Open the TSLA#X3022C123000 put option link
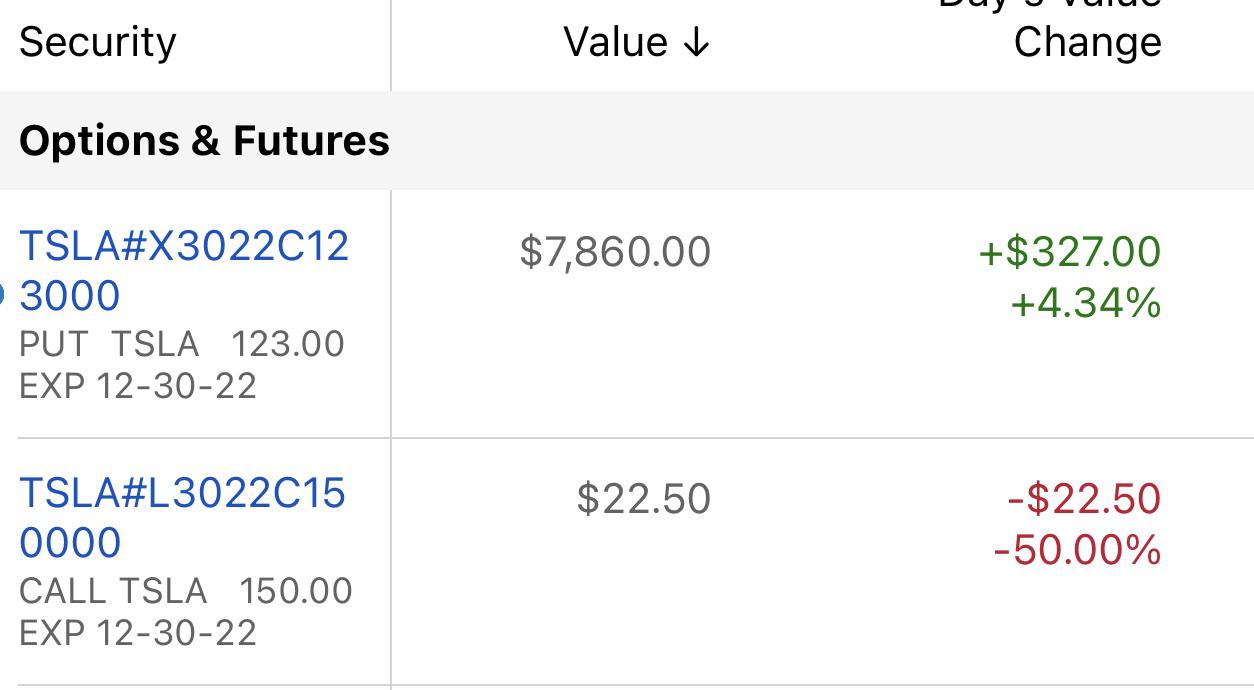The image size is (1254, 690). tap(184, 271)
